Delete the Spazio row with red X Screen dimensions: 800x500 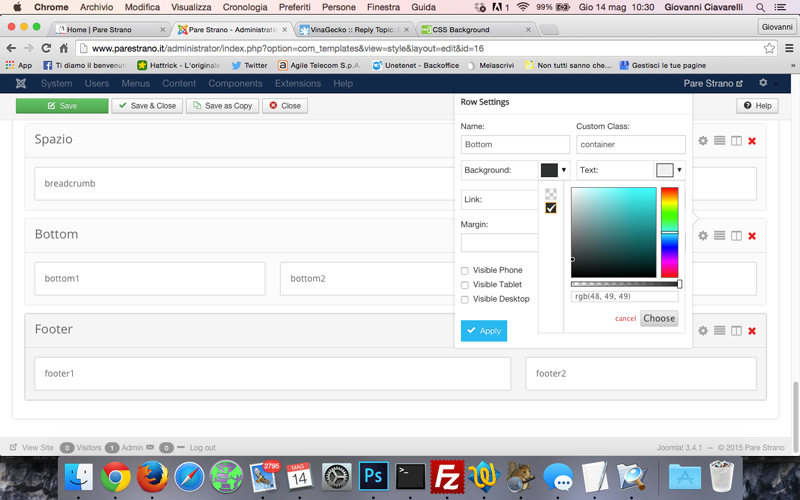coord(752,141)
